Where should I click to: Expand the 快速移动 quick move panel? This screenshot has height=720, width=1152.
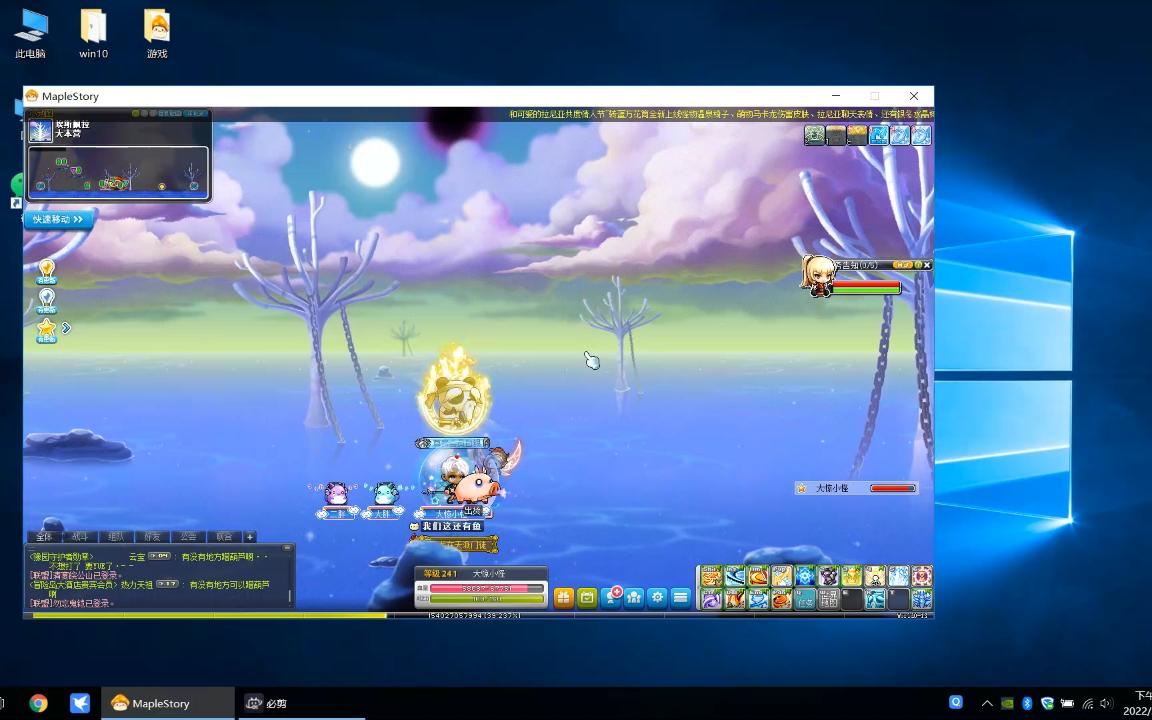(59, 219)
